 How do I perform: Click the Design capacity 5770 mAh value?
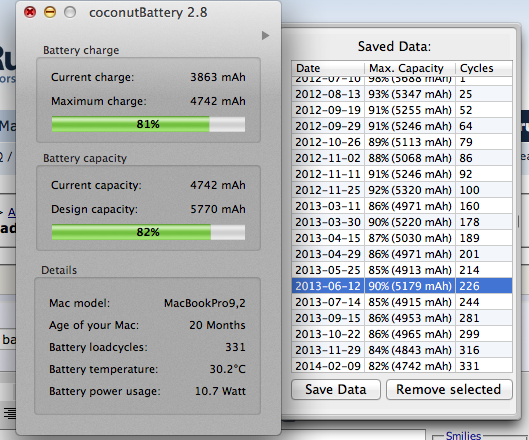[218, 209]
